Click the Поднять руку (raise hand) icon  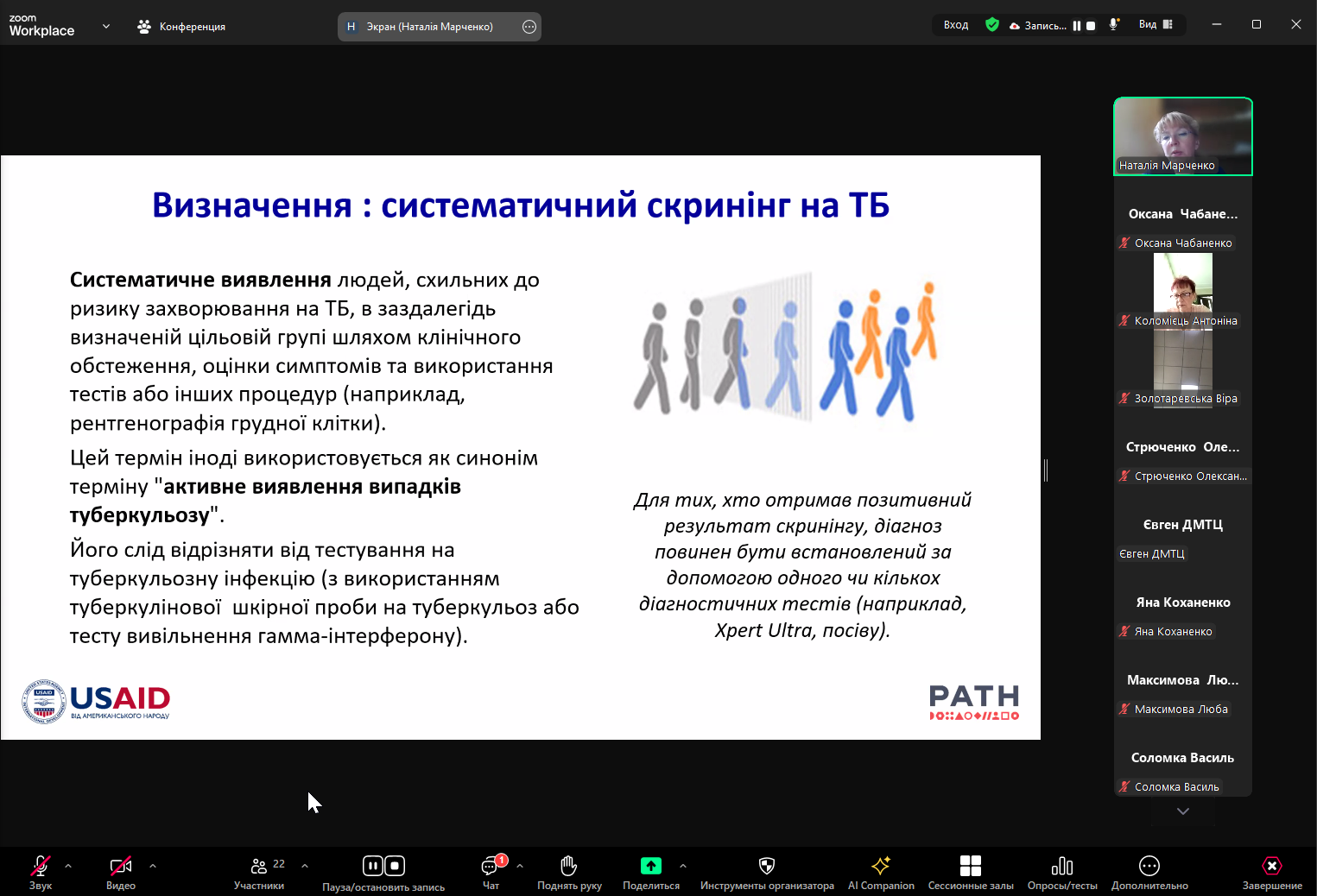(x=568, y=867)
